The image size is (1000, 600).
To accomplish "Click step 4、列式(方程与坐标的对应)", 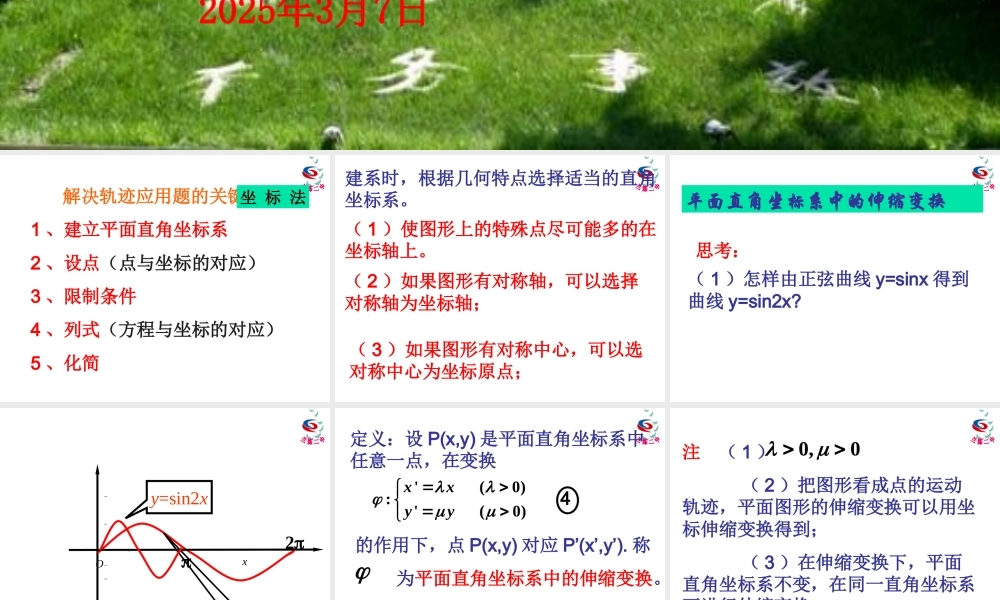I will [x=152, y=329].
